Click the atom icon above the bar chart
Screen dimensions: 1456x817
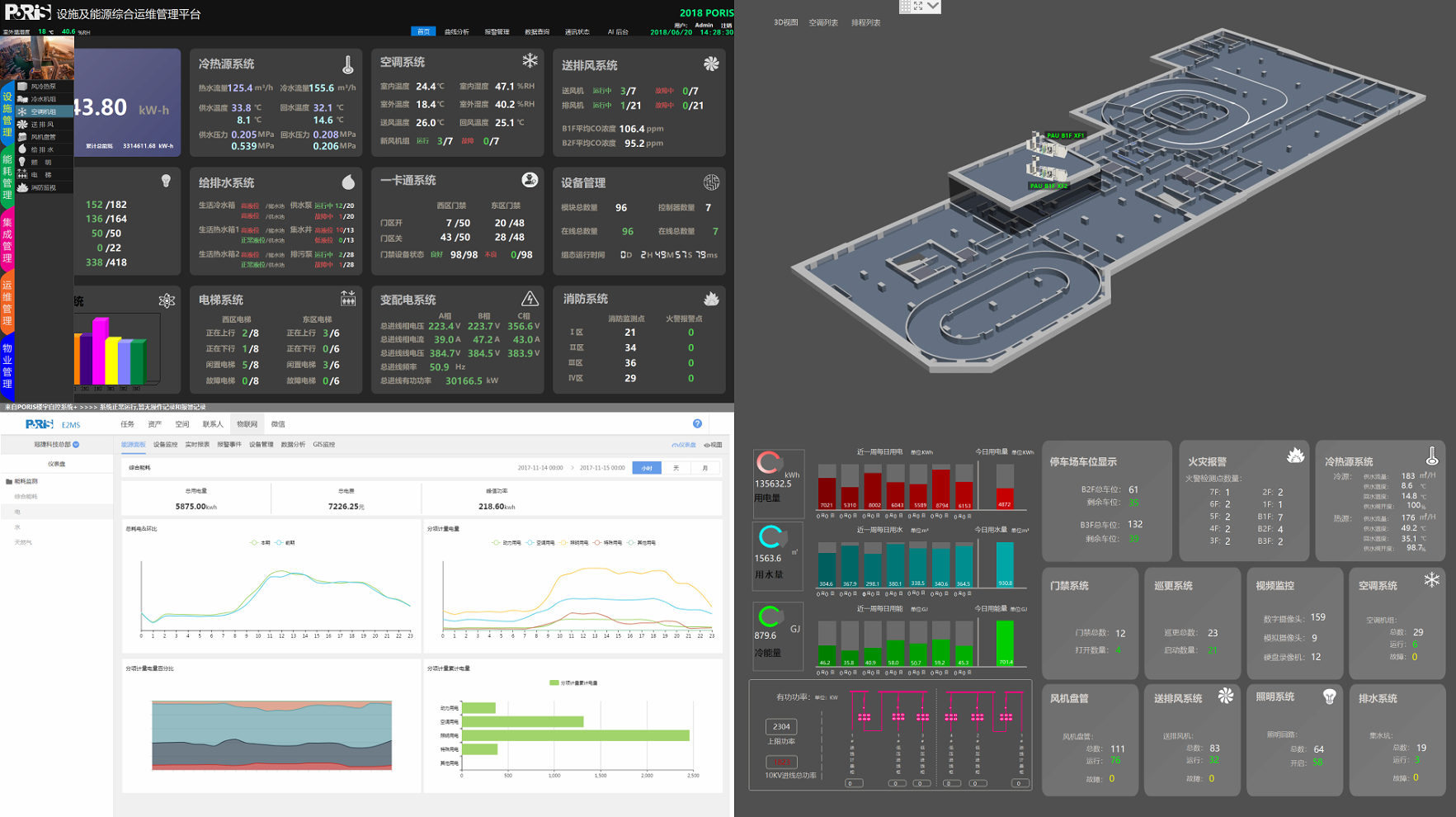[x=167, y=300]
